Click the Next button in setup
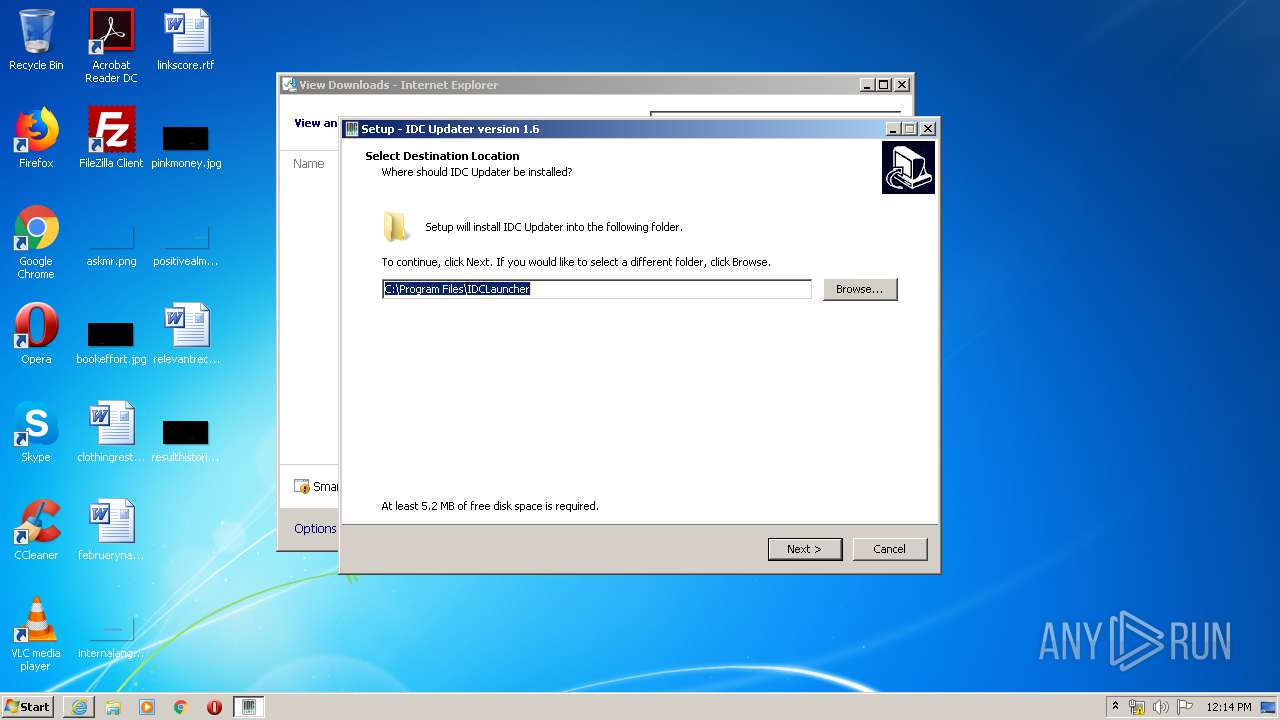This screenshot has height=720, width=1280. pos(805,549)
